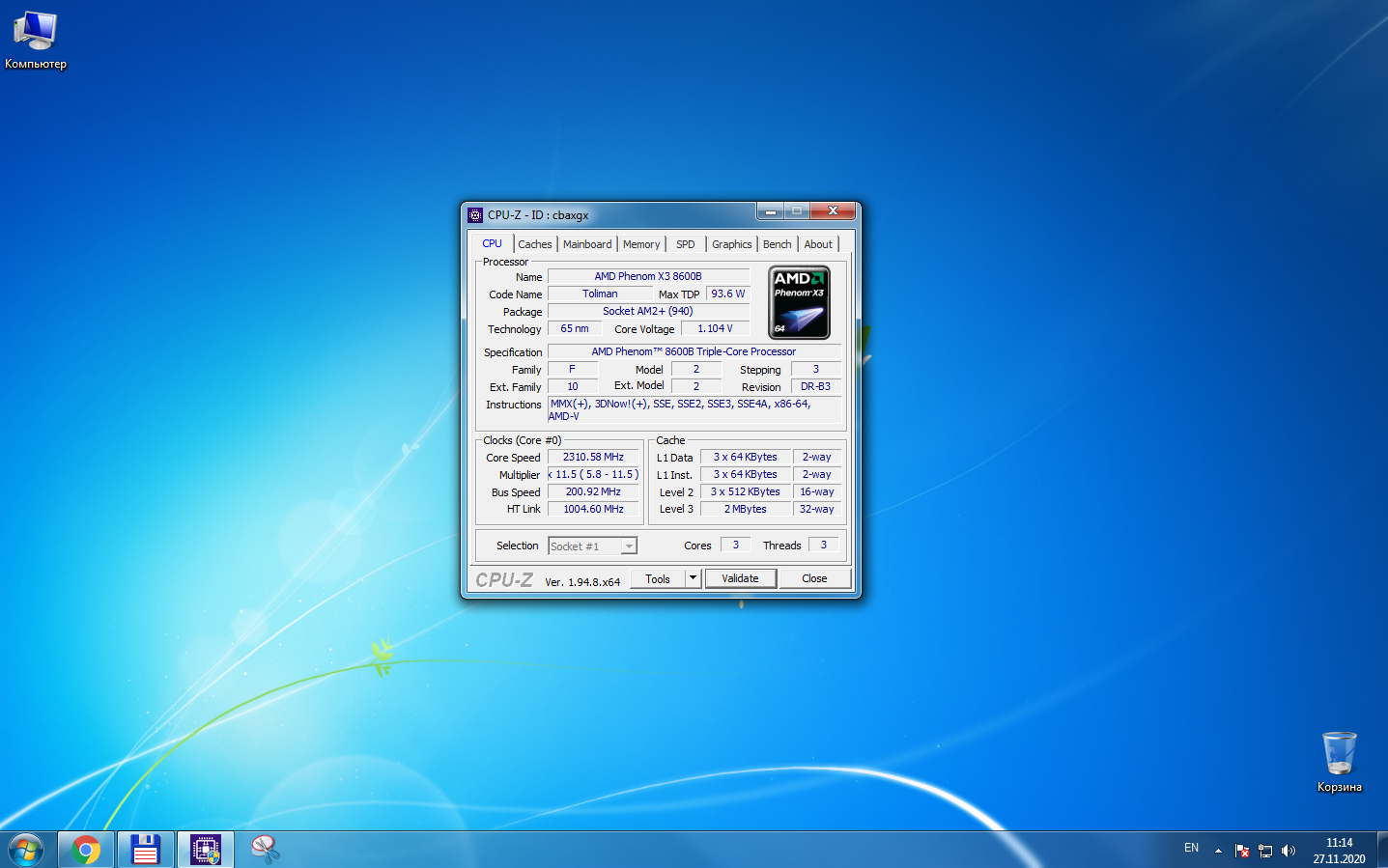Click the Validate button
The width and height of the screenshot is (1388, 868).
(x=740, y=578)
